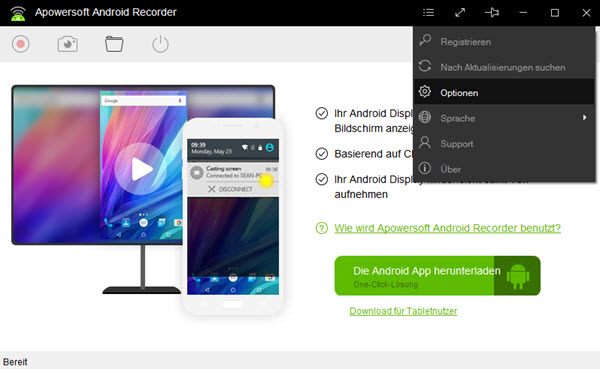This screenshot has height=369, width=600.
Task: Open the 'Wie wird Apowersoft Android Recorder benutzt?' link
Action: [x=447, y=228]
